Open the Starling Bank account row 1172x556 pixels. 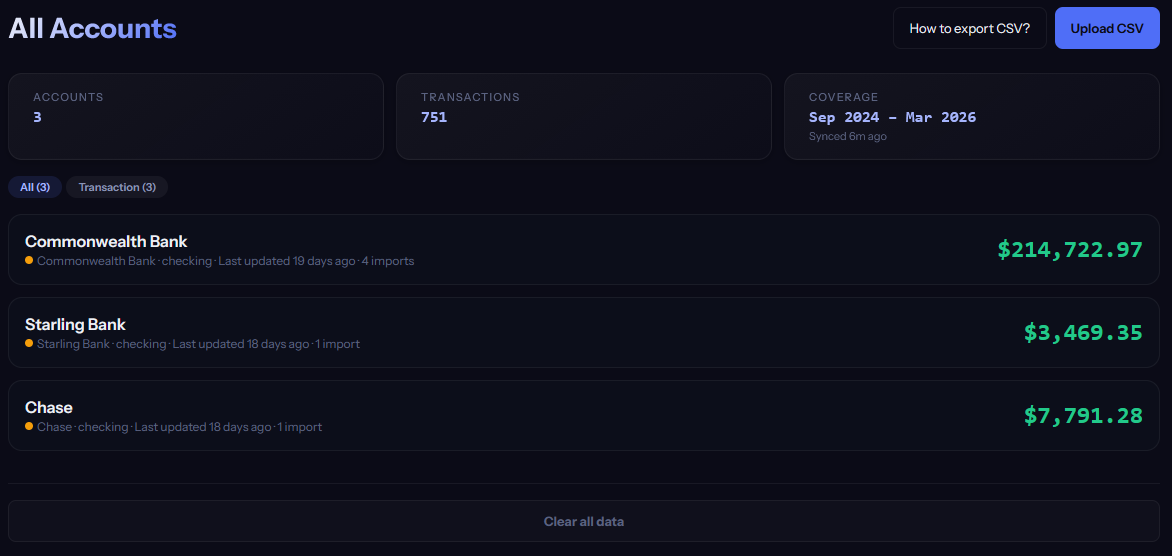(x=500, y=333)
